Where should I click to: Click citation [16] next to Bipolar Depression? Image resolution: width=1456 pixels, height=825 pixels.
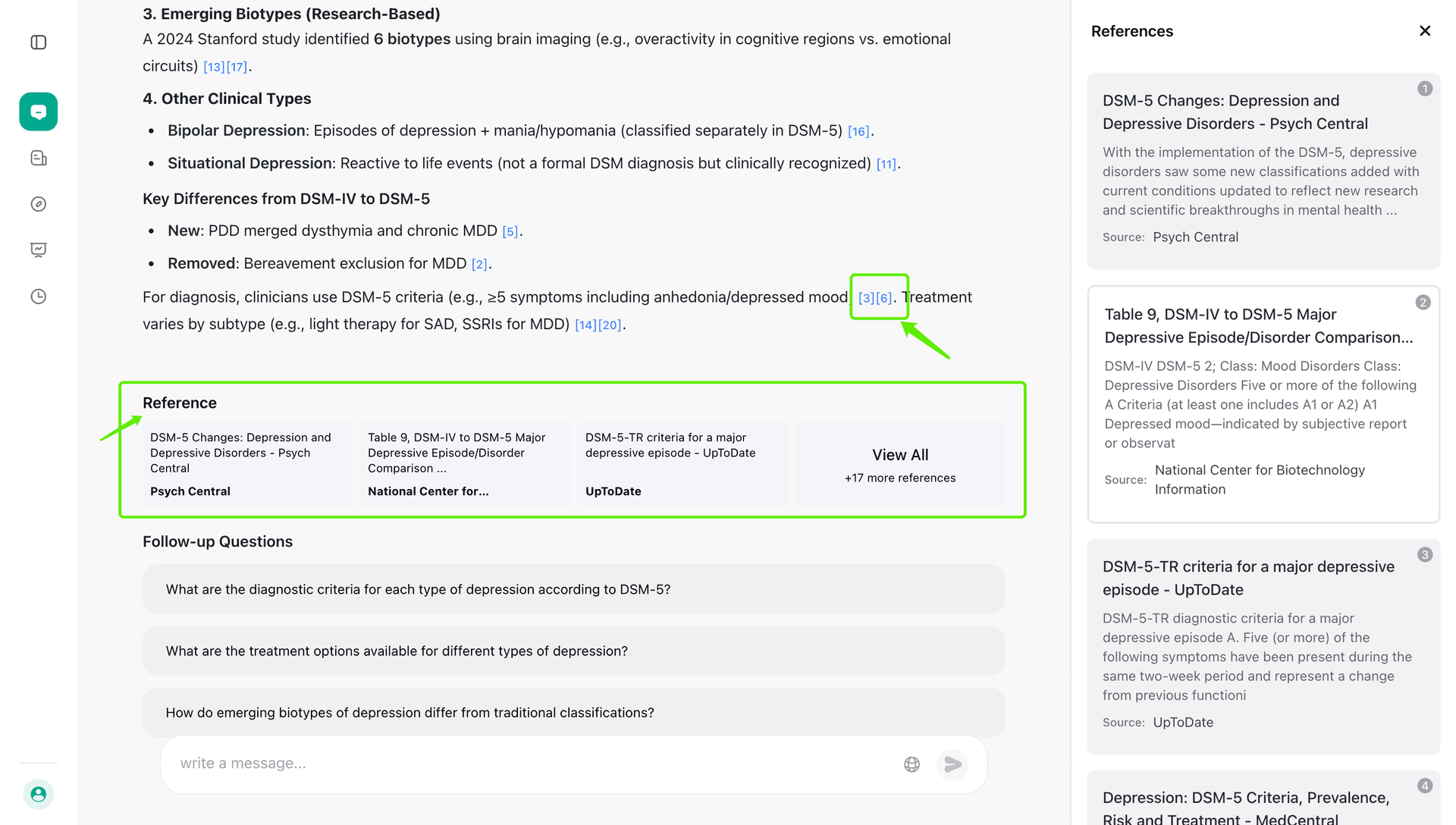tap(858, 130)
